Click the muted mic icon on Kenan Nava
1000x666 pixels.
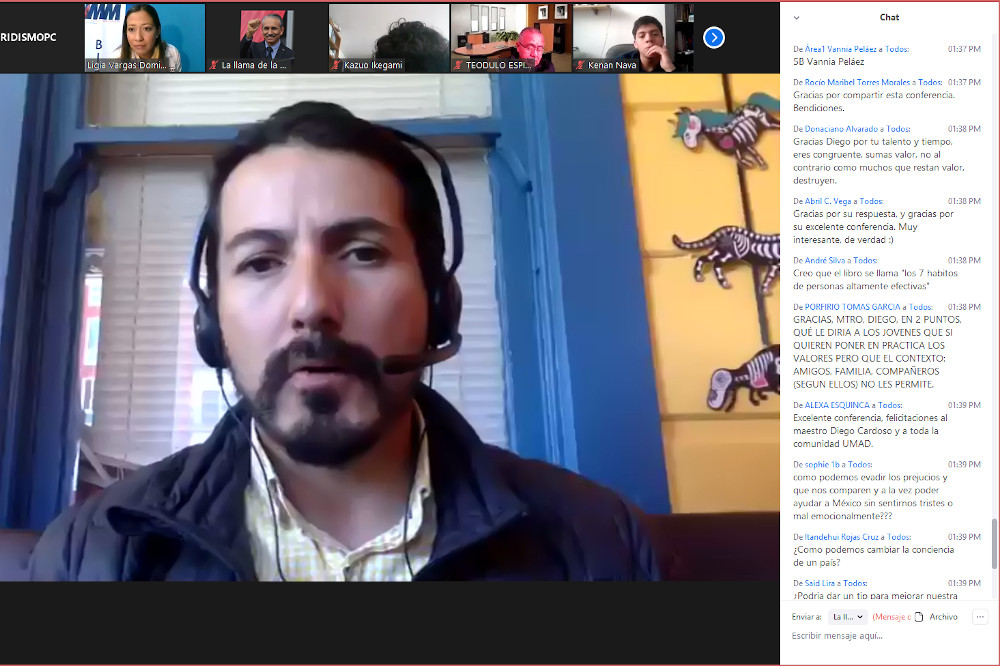click(x=580, y=65)
